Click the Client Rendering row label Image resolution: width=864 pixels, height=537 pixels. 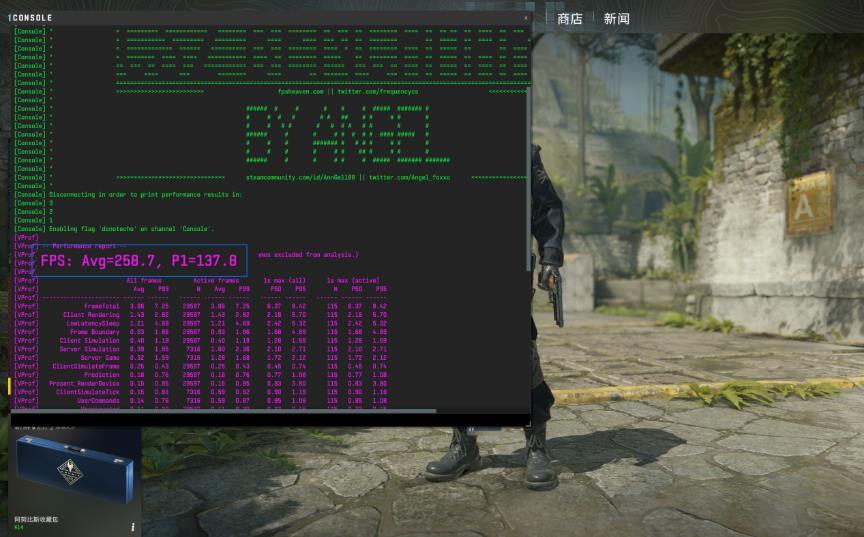pyautogui.click(x=91, y=314)
